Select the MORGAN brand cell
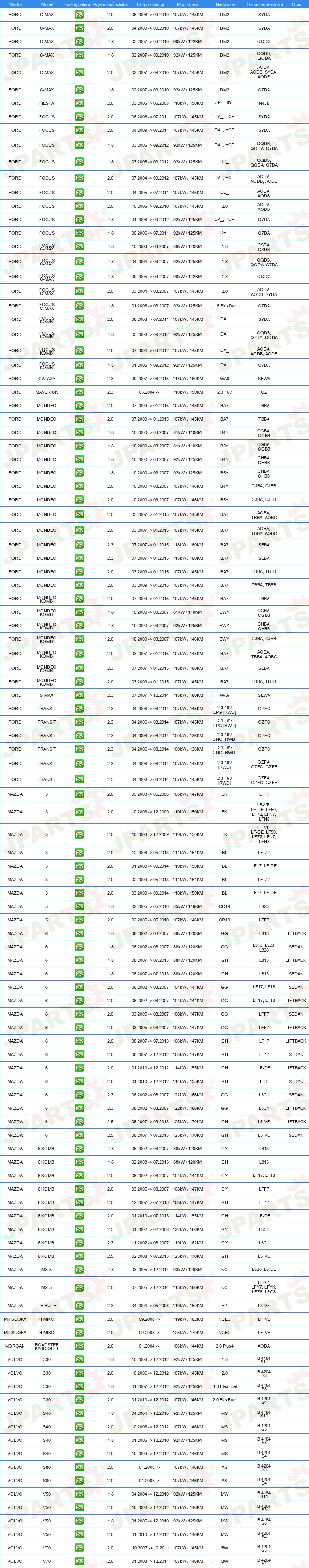This screenshot has width=309, height=1568. [x=15, y=1346]
